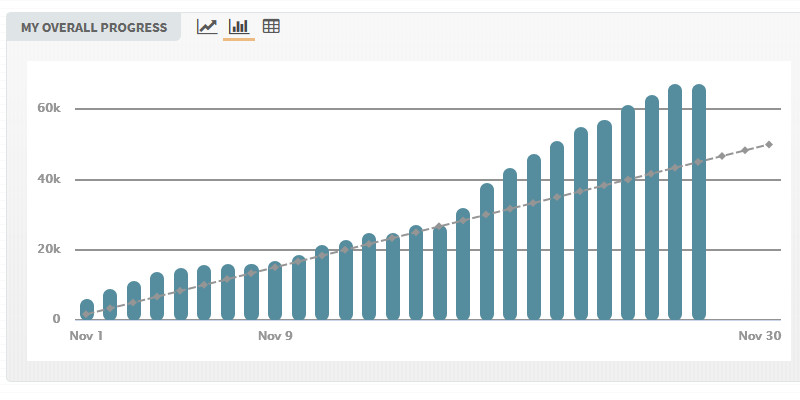
Task: Click the "Nov 30" date label
Action: coord(760,336)
